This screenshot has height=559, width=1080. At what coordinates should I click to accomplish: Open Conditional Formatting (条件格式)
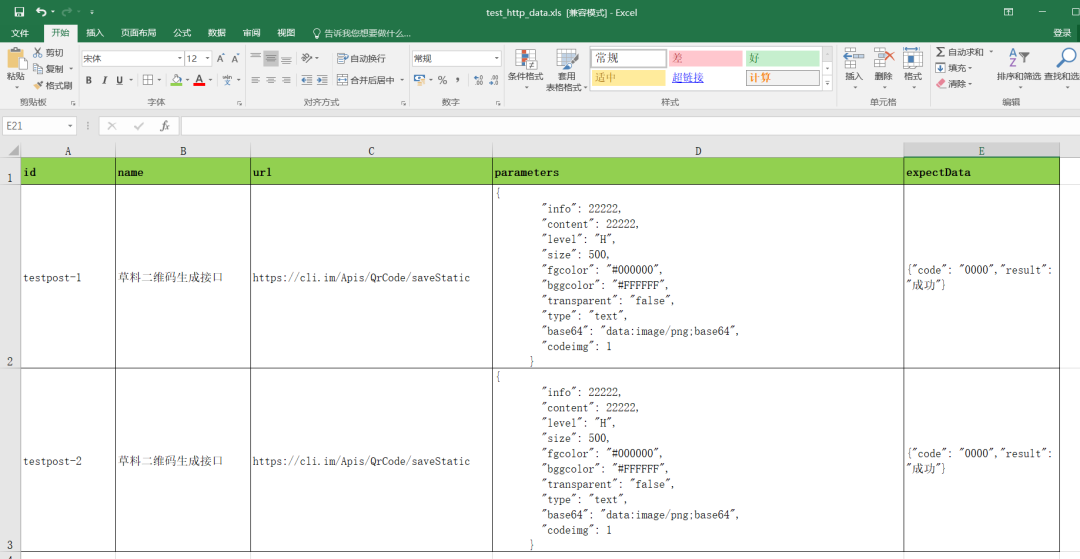click(526, 70)
